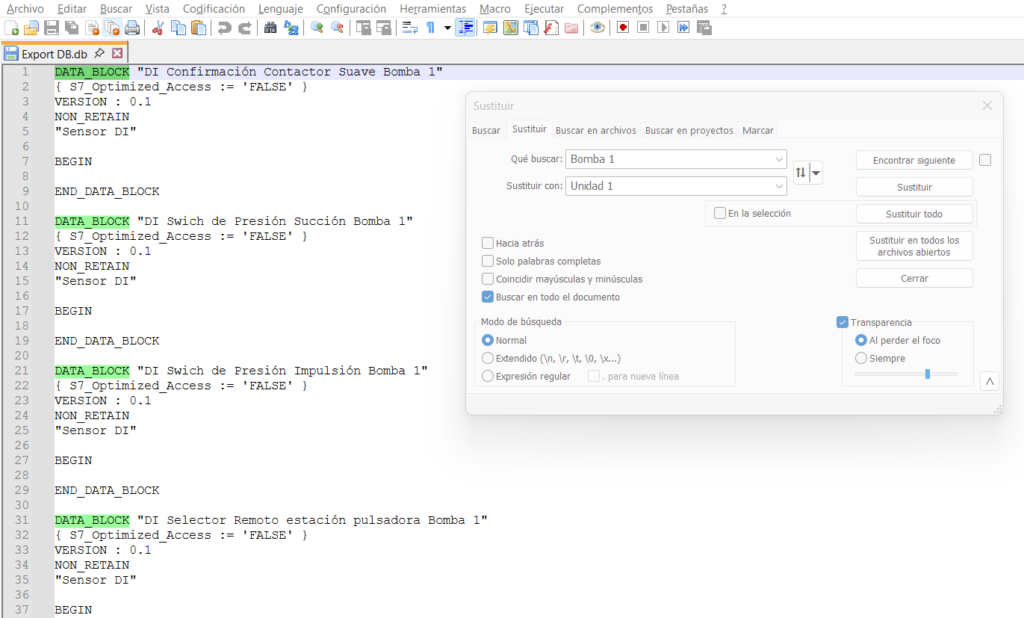
Task: Click the Undo arrow icon
Action: coord(225,28)
